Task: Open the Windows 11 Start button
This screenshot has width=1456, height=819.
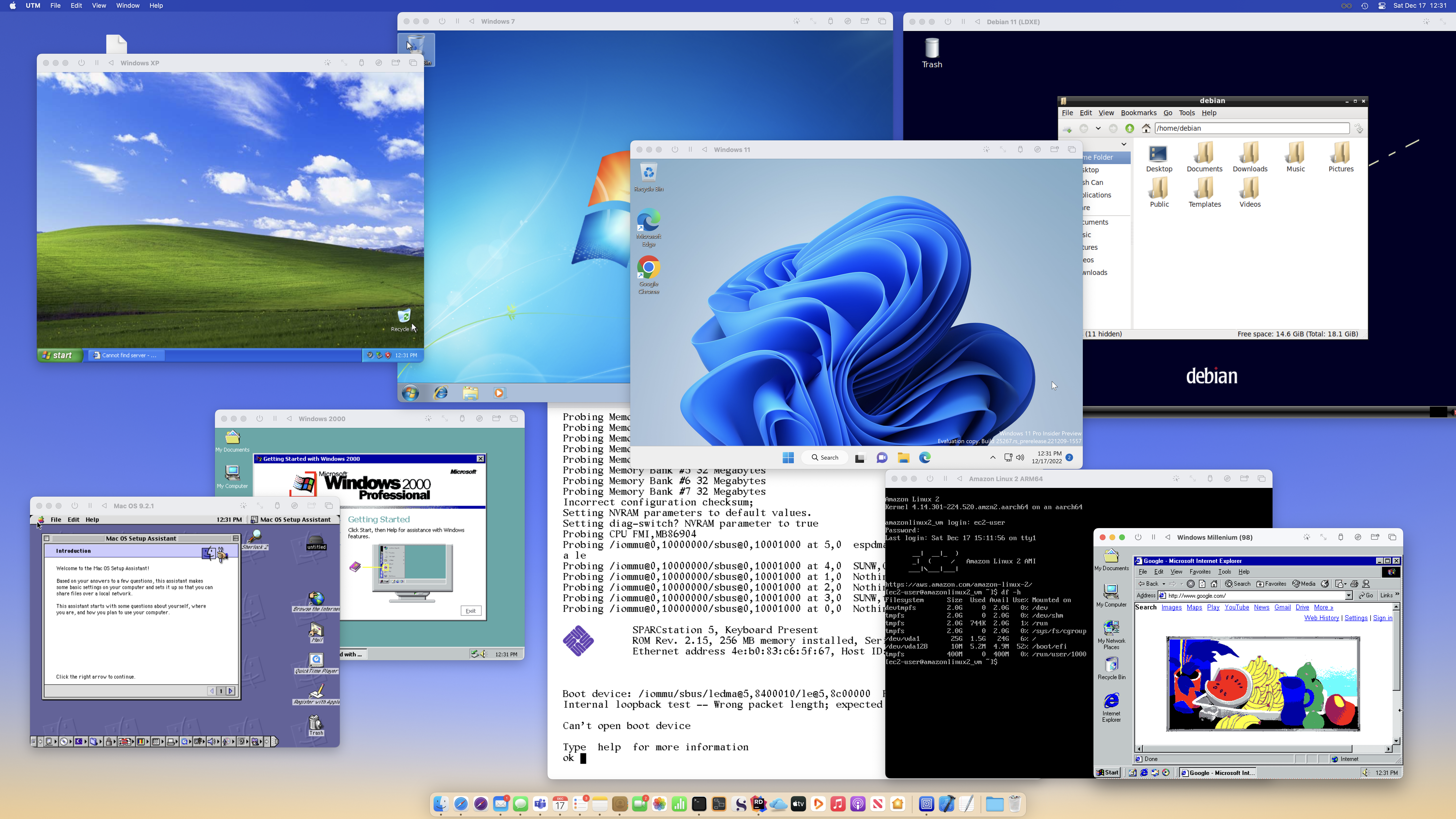Action: (788, 458)
